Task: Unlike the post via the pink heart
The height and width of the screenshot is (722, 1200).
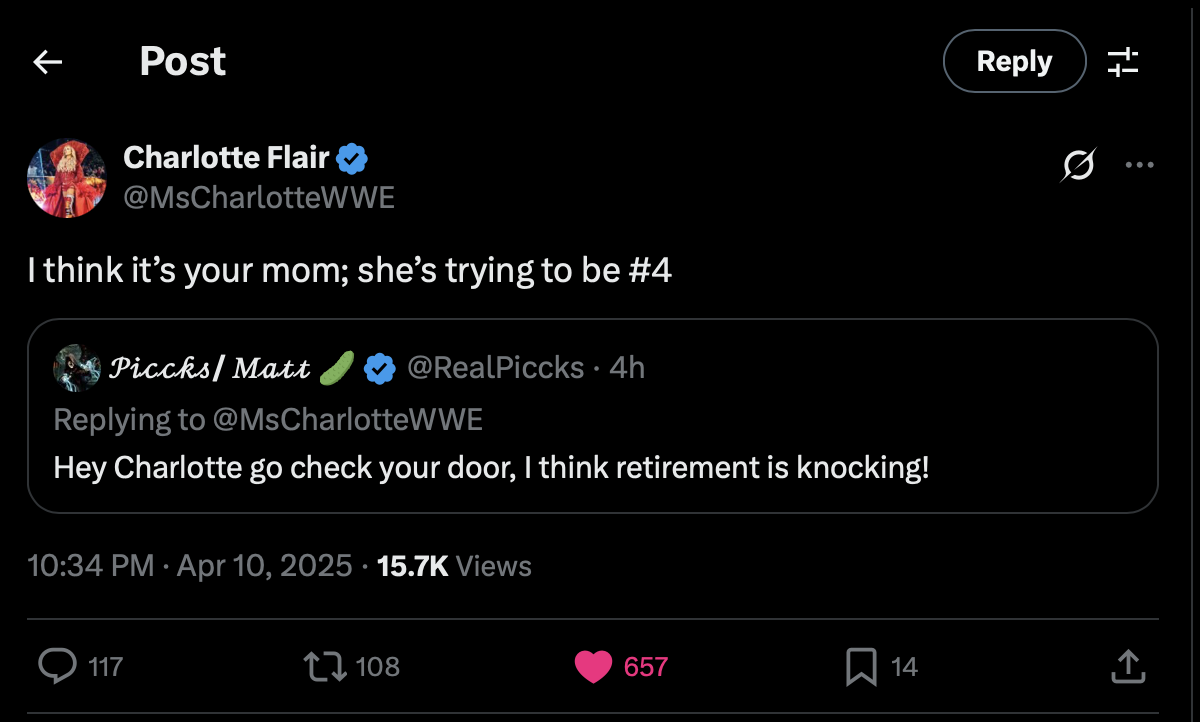Action: click(x=593, y=667)
